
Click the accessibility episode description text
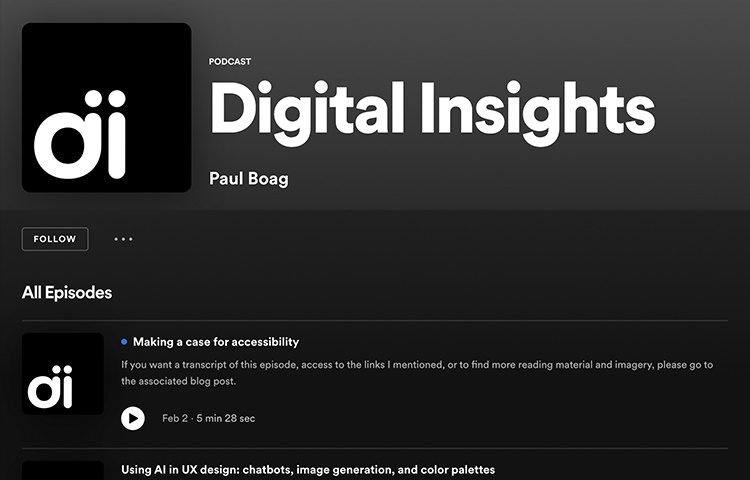417,373
